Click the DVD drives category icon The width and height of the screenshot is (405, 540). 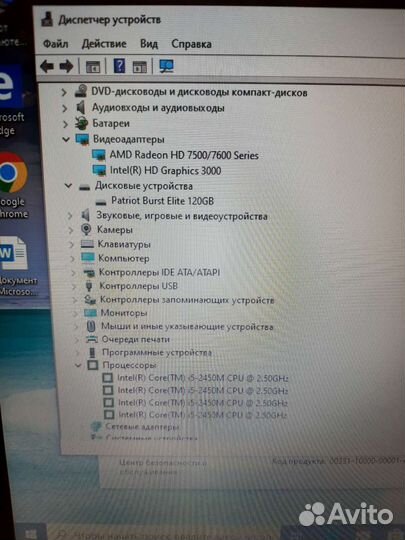click(x=81, y=91)
